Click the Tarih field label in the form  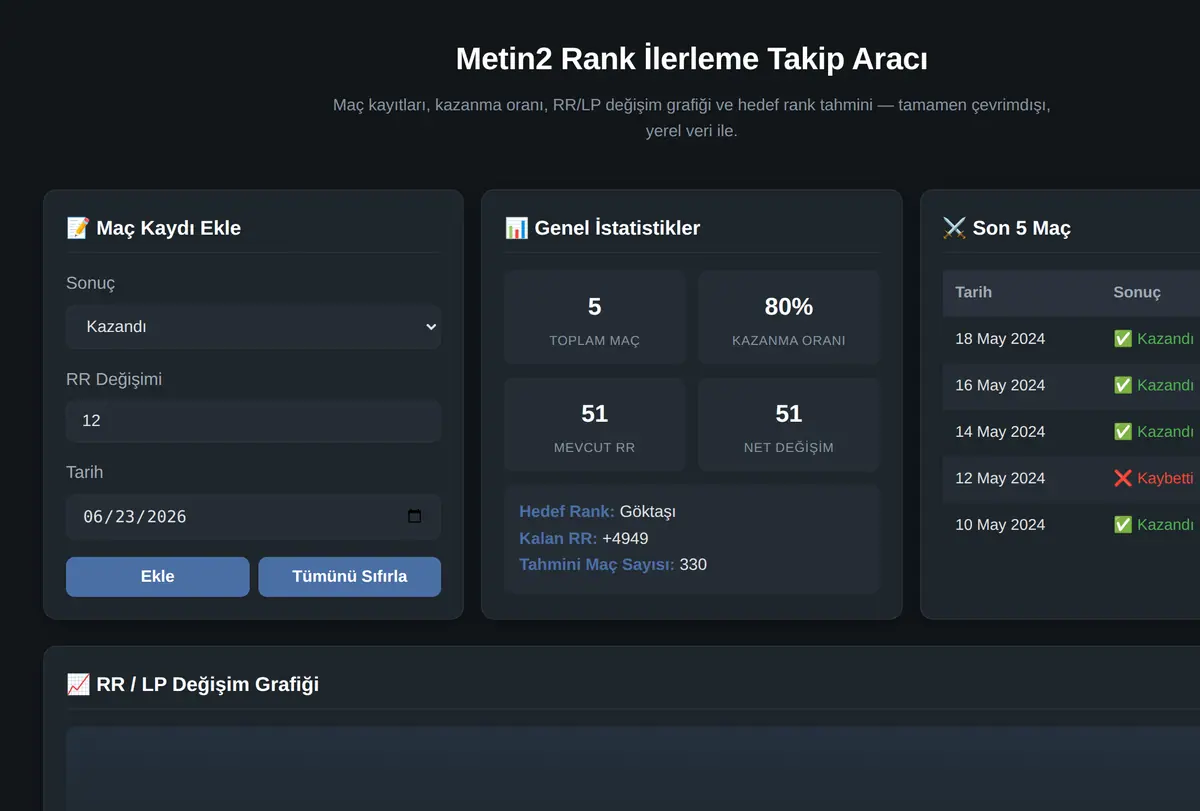85,472
